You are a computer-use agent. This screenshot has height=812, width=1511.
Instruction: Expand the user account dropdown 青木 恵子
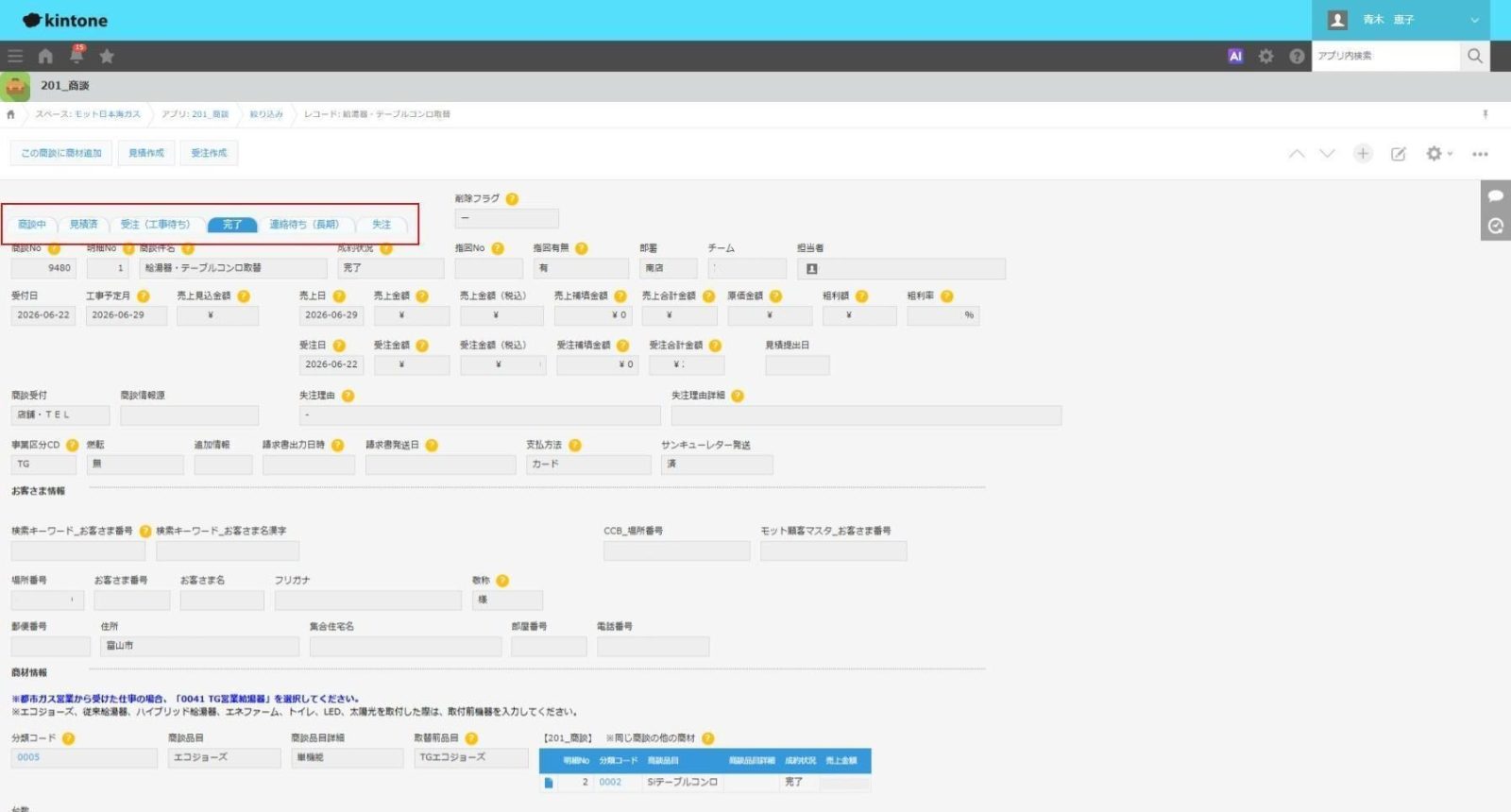[1401, 20]
